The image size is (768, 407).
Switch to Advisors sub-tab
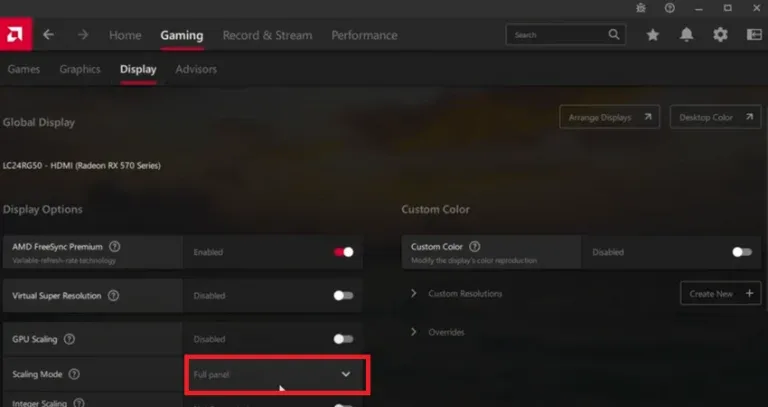[196, 69]
